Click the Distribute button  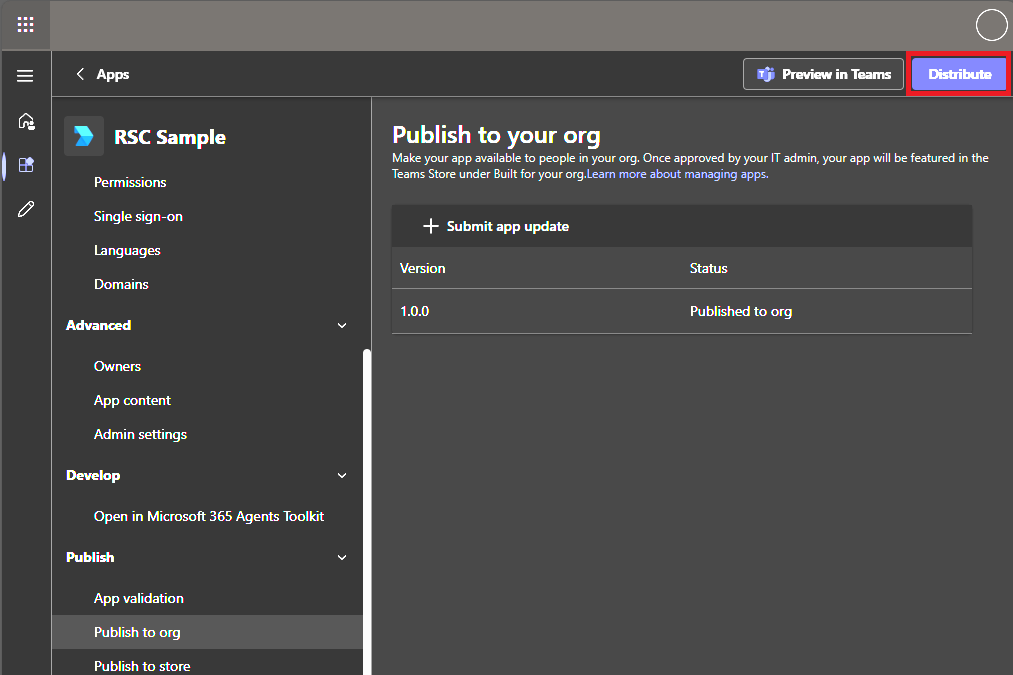click(x=958, y=73)
